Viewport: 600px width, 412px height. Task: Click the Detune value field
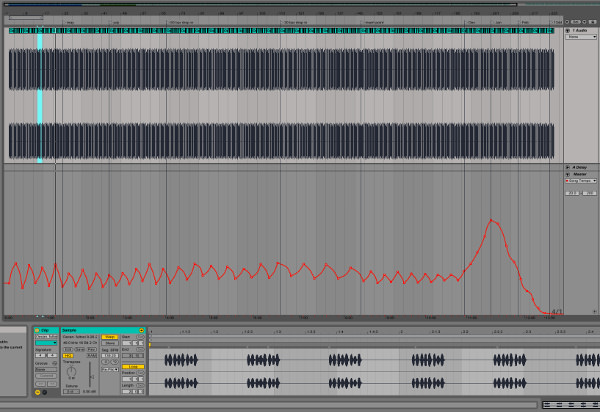[x=72, y=391]
